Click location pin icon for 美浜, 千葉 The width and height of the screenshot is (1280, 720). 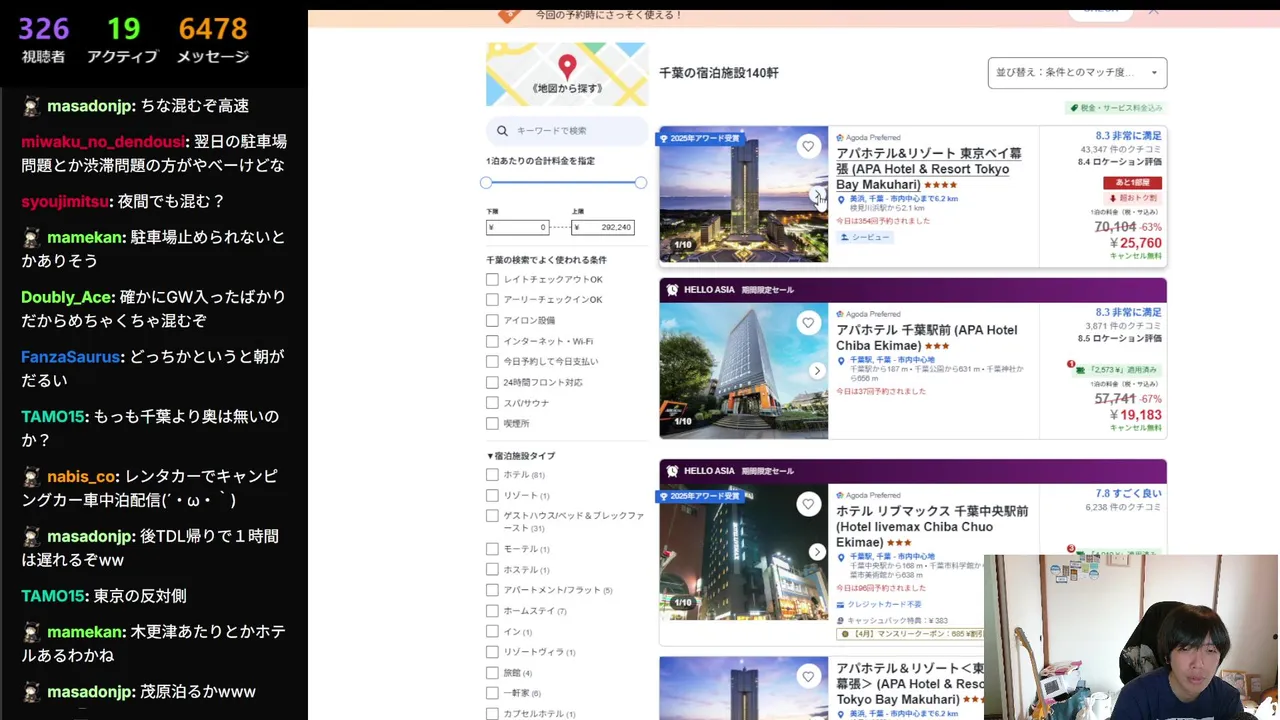842,199
